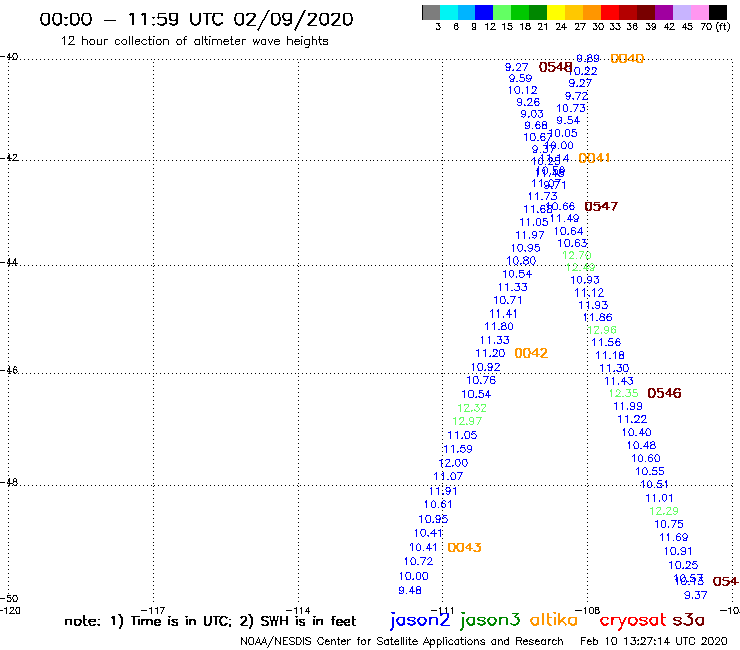Click the wave height value '9.48'
740x650 pixels.
(410, 591)
